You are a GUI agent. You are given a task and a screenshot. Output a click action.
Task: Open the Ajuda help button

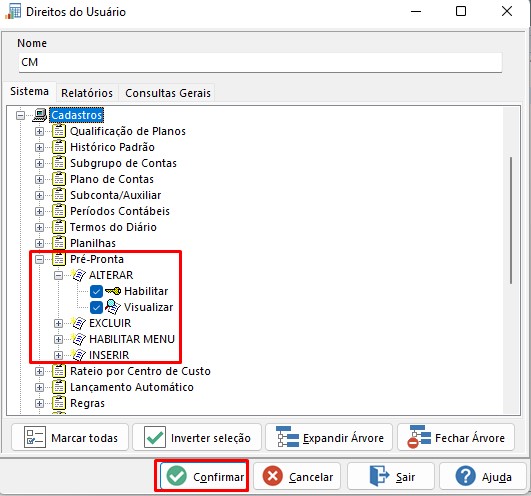point(483,476)
